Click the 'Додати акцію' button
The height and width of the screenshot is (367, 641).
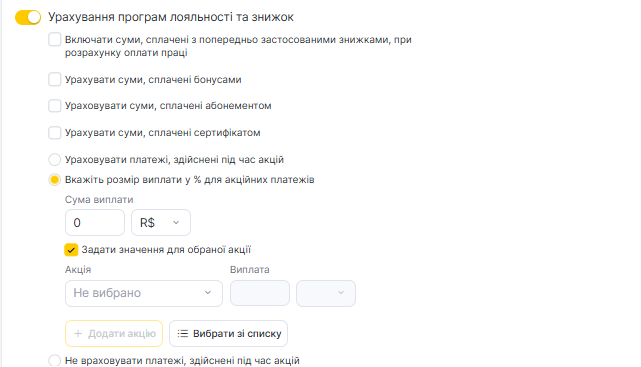pyautogui.click(x=114, y=333)
